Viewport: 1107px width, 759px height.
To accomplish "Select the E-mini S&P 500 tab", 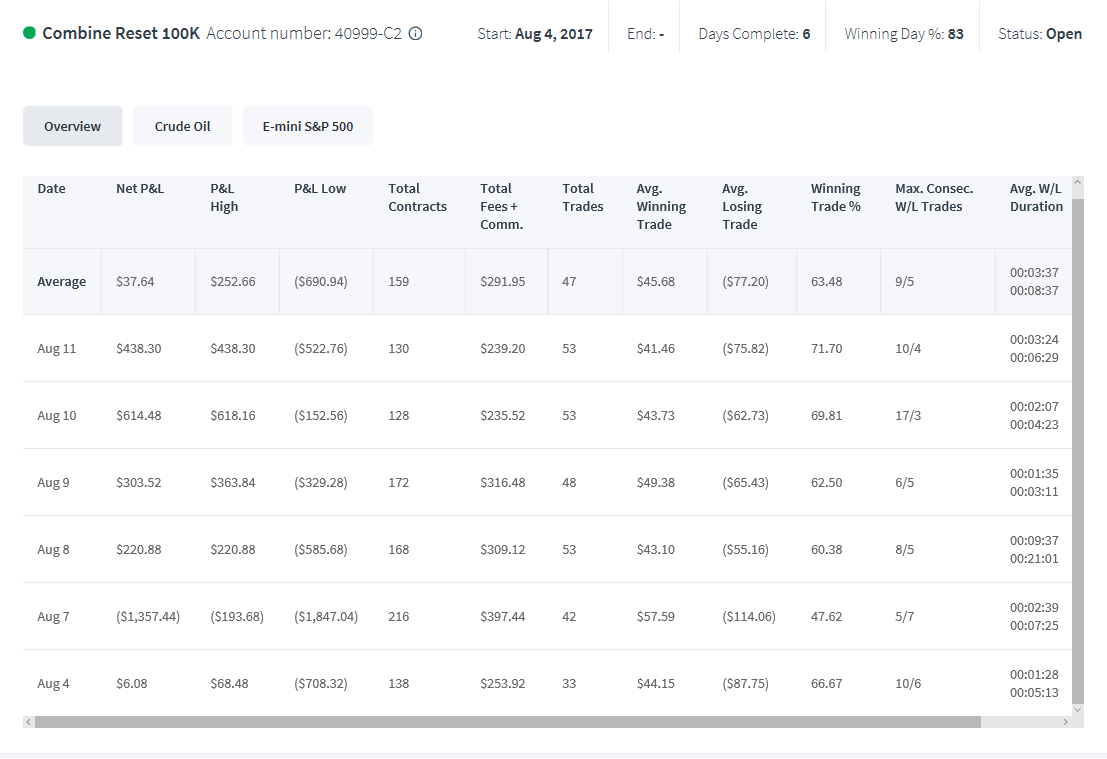I will (308, 126).
